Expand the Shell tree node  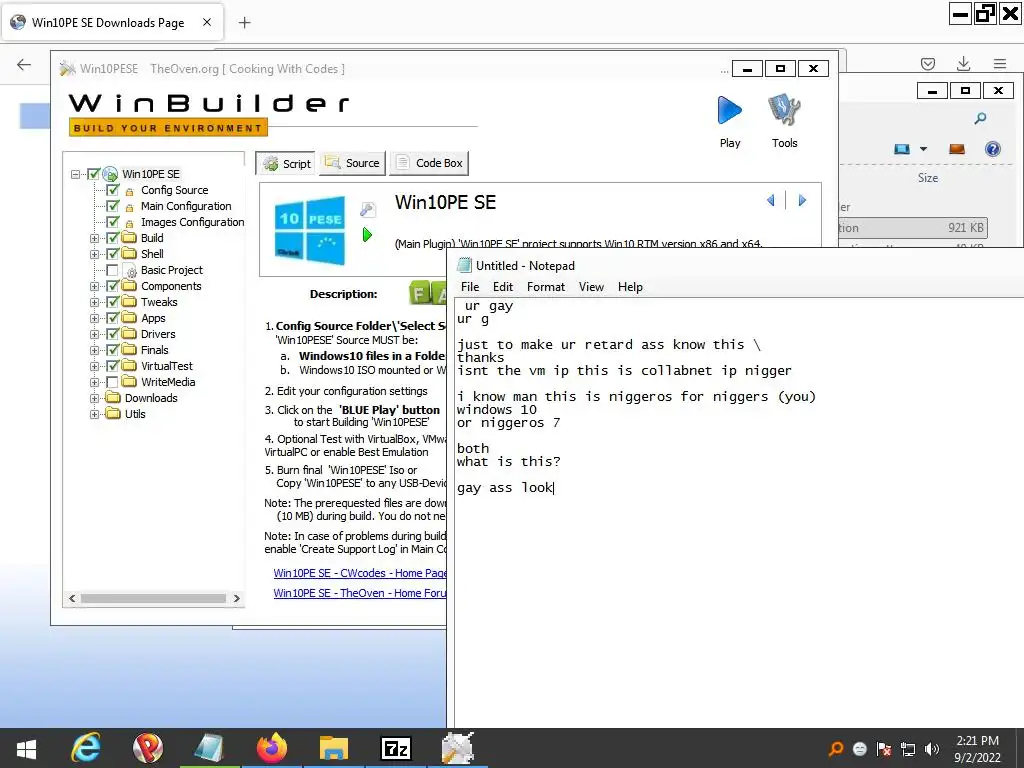[x=94, y=255]
